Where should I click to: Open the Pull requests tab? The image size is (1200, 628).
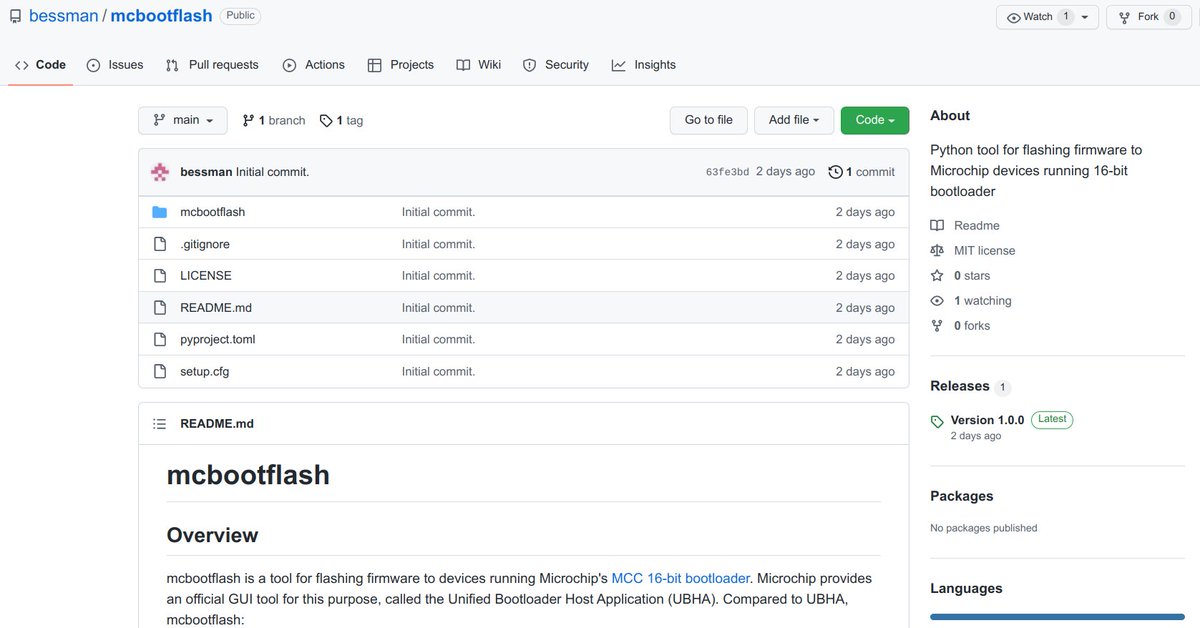(x=212, y=65)
